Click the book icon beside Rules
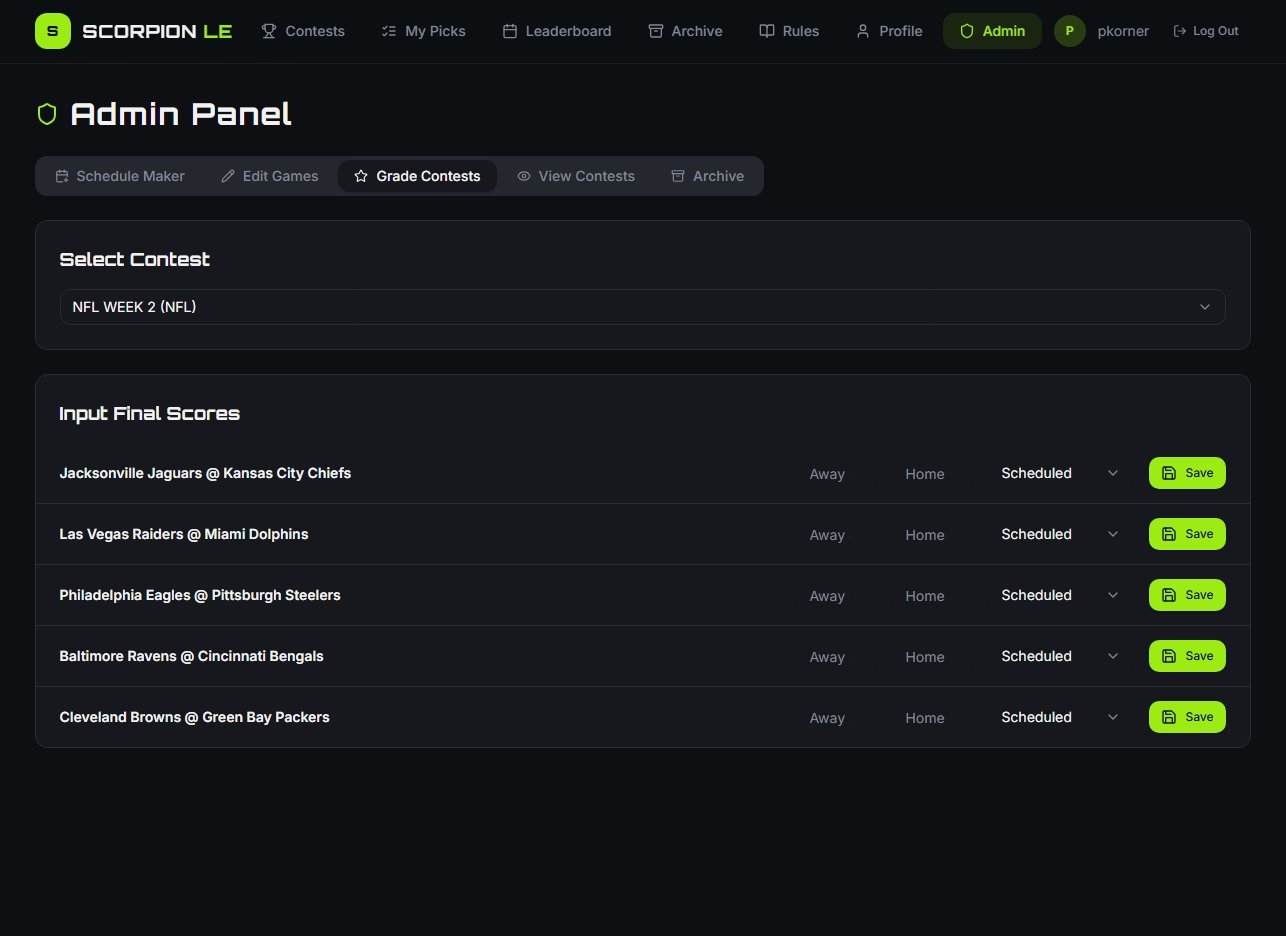 767,31
